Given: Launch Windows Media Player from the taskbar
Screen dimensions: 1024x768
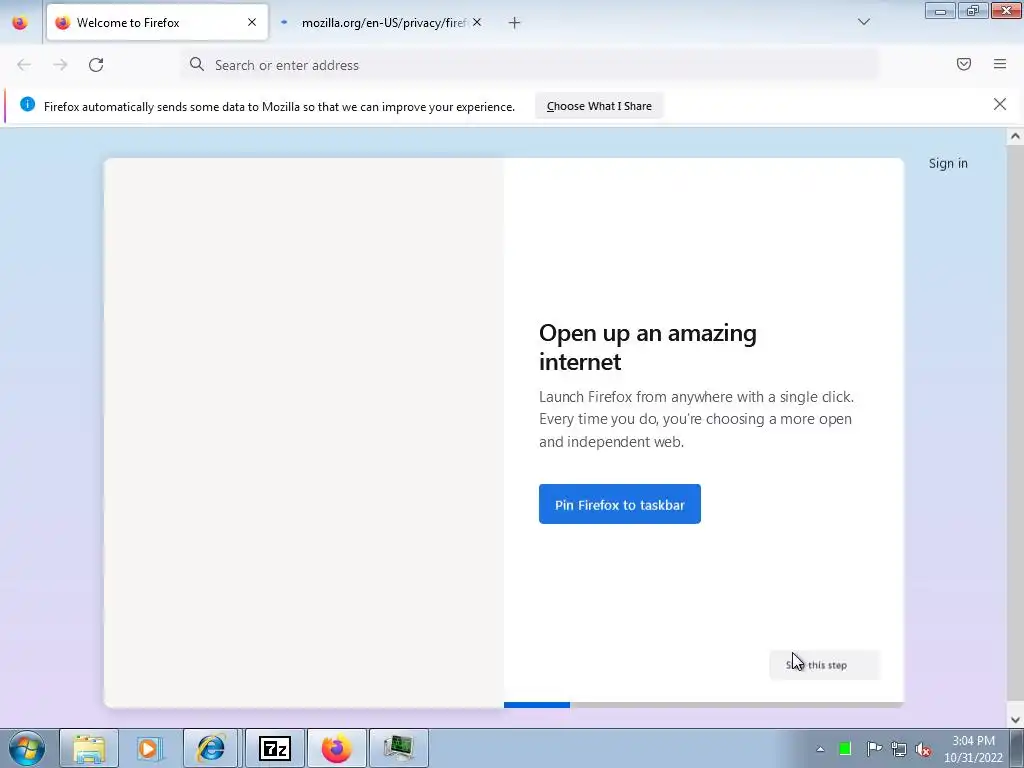Looking at the screenshot, I should click(150, 748).
